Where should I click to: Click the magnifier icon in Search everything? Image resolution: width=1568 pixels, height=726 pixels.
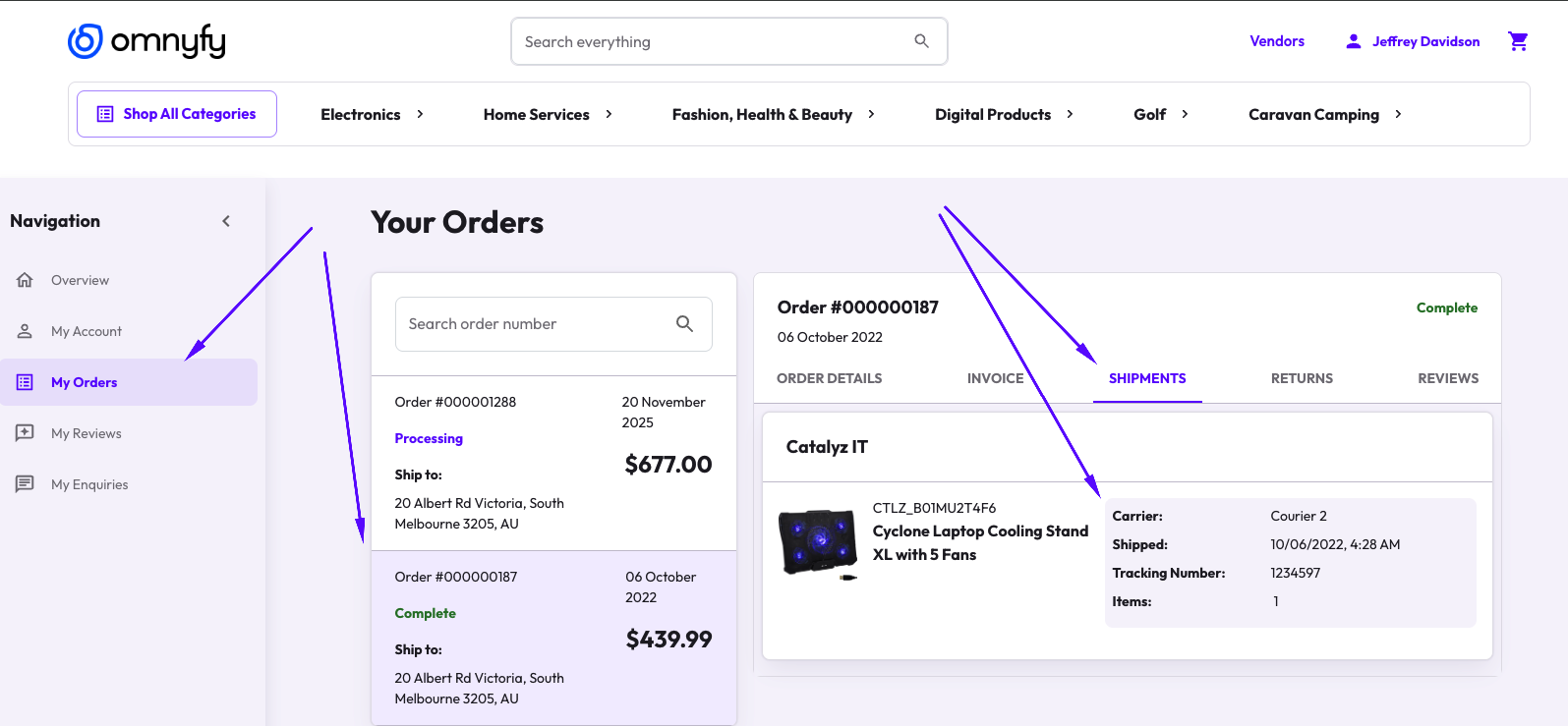[x=921, y=41]
